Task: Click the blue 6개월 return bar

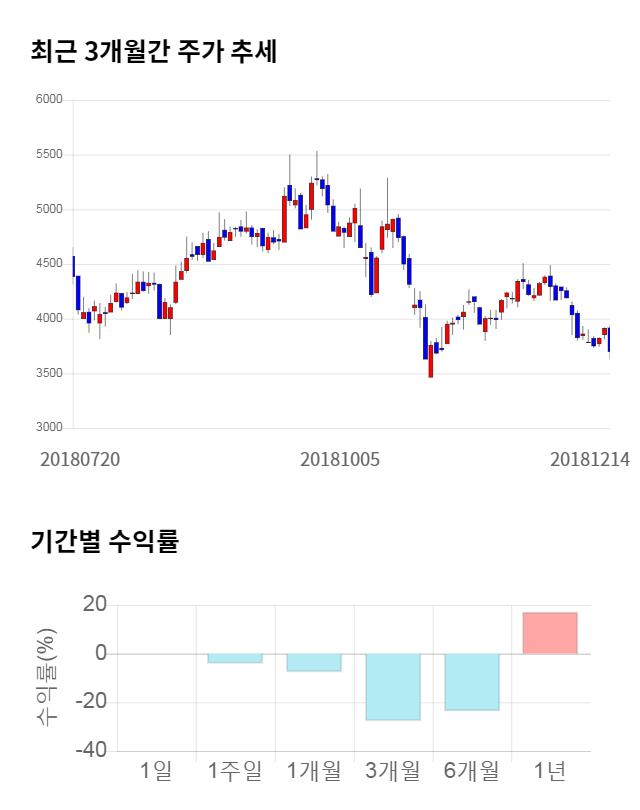Action: pos(471,682)
